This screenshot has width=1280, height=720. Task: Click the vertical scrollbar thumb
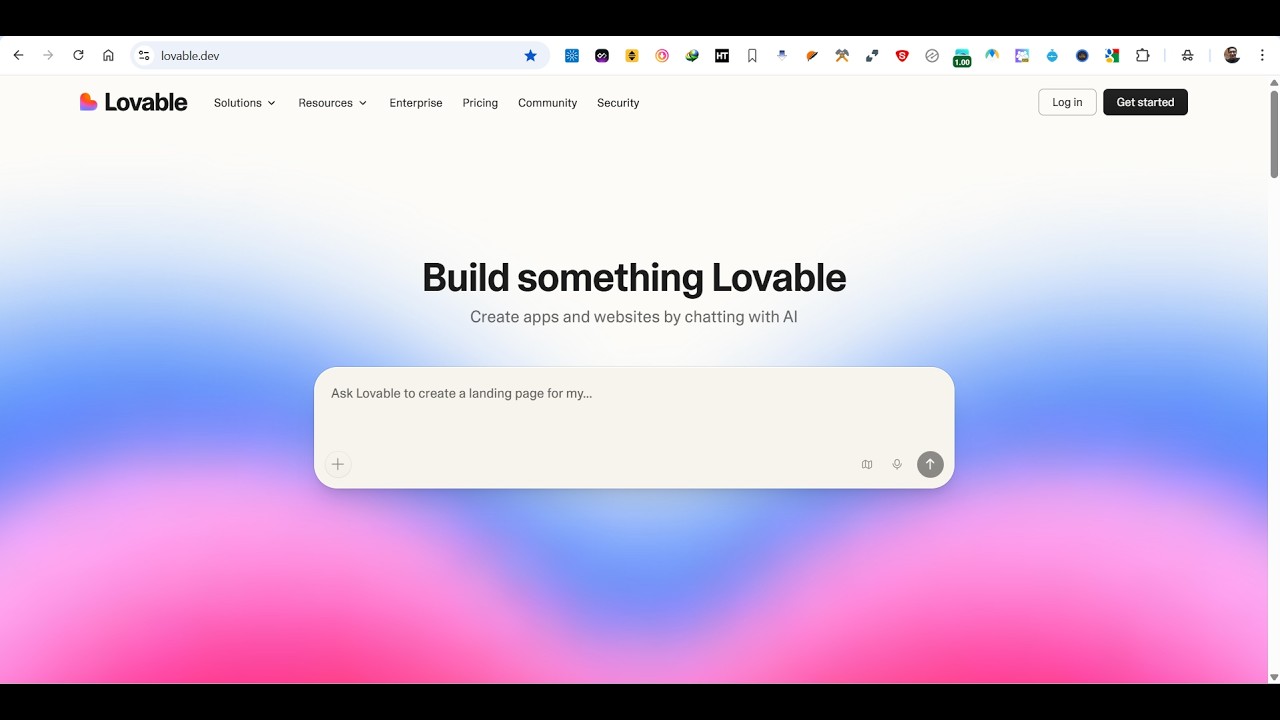pyautogui.click(x=1274, y=134)
